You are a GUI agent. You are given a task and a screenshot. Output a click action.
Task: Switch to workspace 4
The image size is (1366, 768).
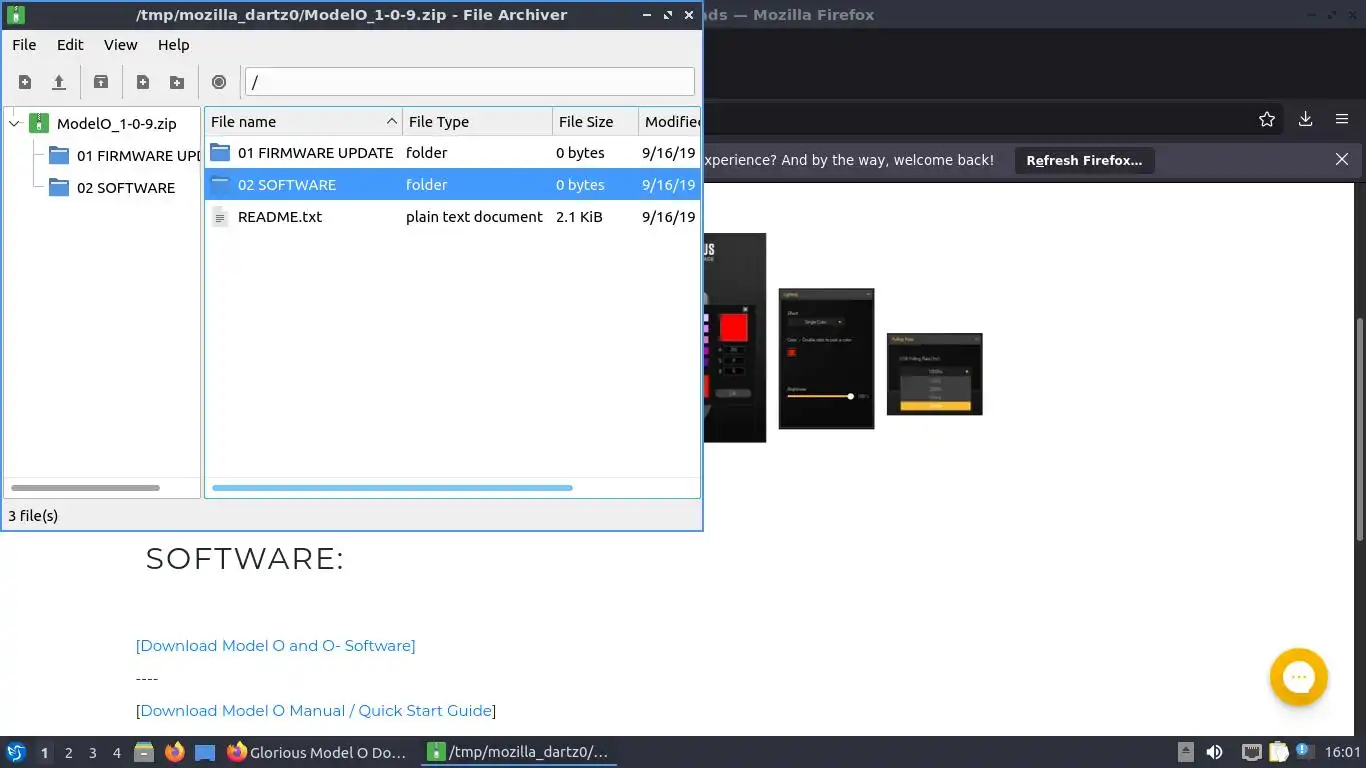[x=116, y=753]
